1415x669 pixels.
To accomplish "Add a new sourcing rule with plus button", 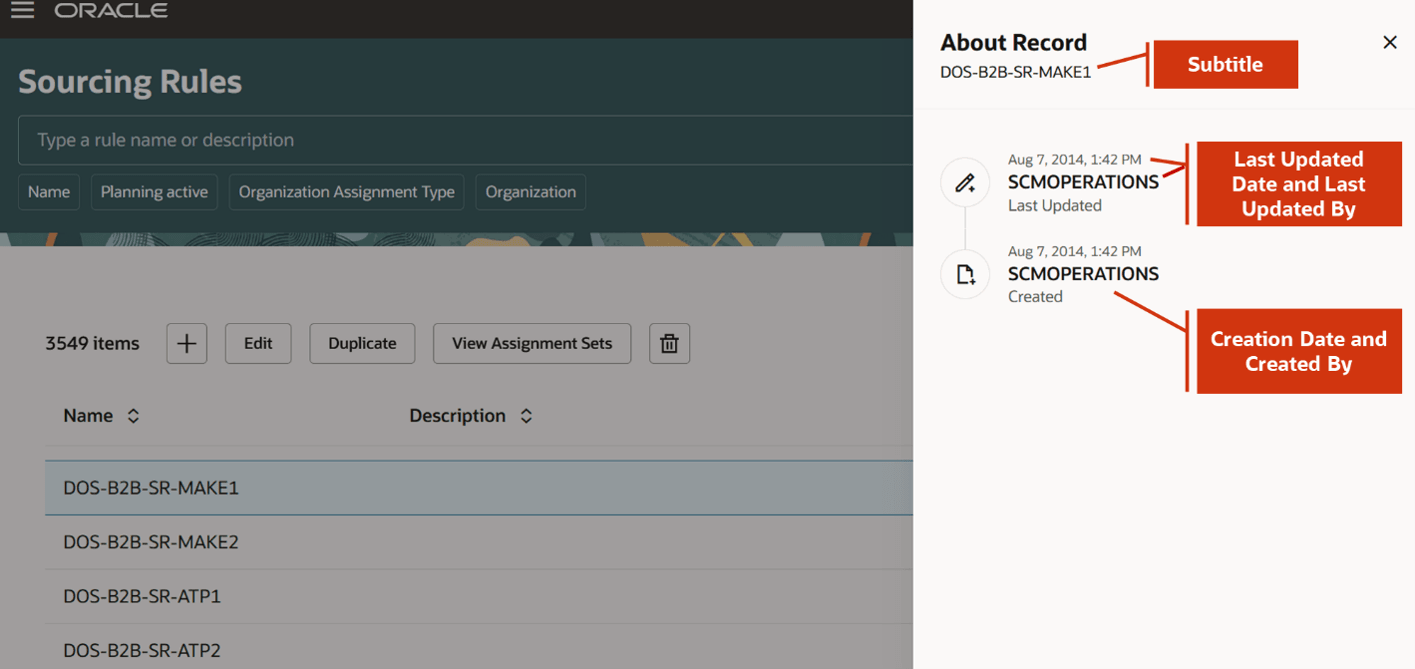I will tap(186, 343).
